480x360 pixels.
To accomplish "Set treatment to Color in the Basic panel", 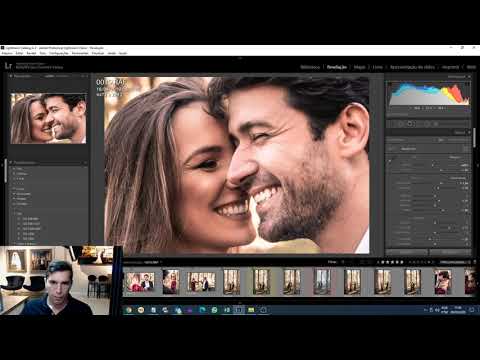I will click(x=441, y=140).
